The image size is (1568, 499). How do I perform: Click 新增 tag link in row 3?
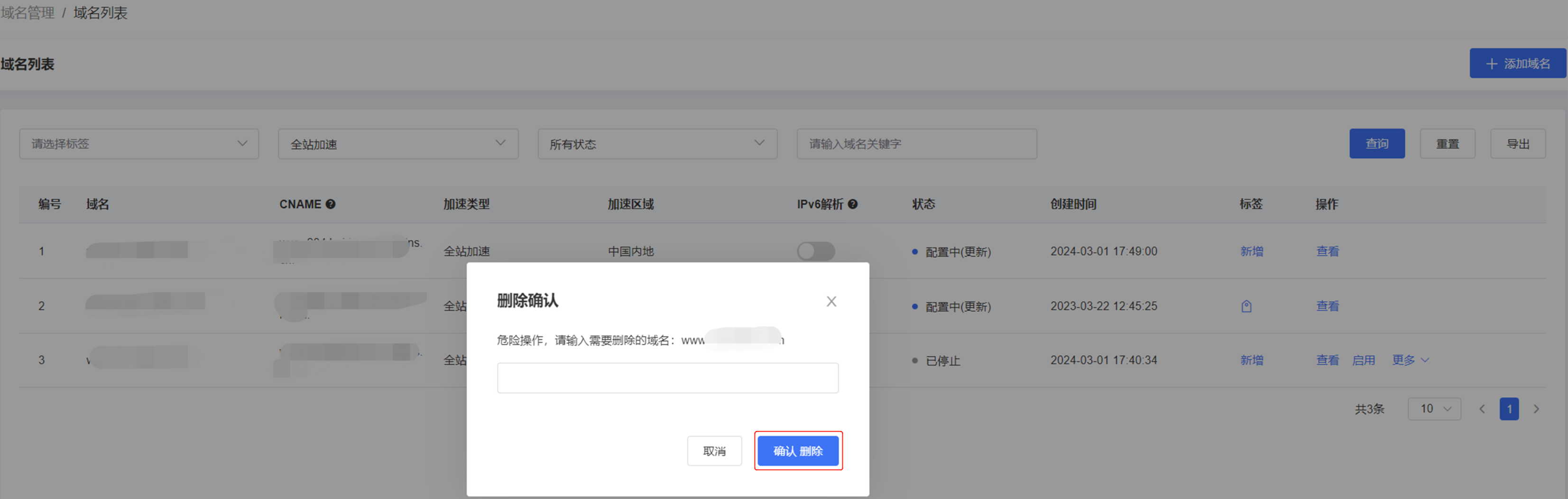click(x=1252, y=360)
